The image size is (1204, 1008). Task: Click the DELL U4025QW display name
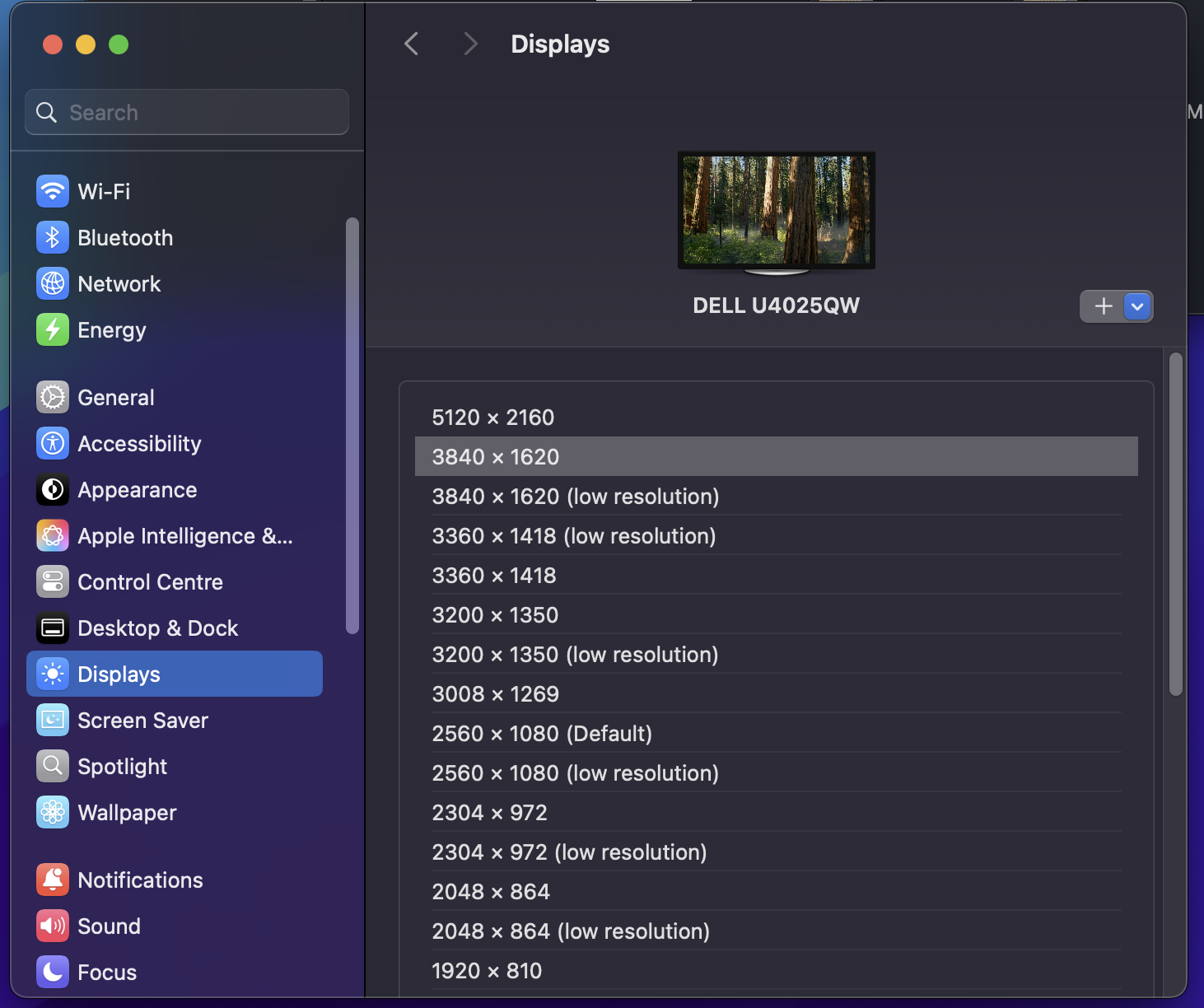(777, 306)
